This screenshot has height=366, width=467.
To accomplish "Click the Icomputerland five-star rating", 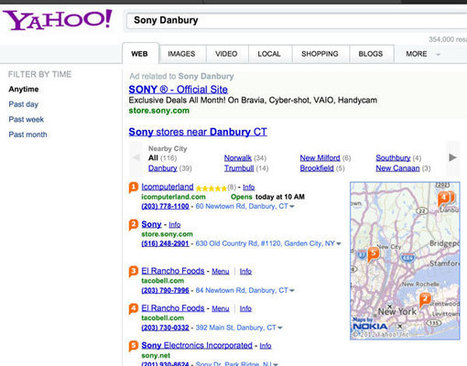I will coord(211,188).
